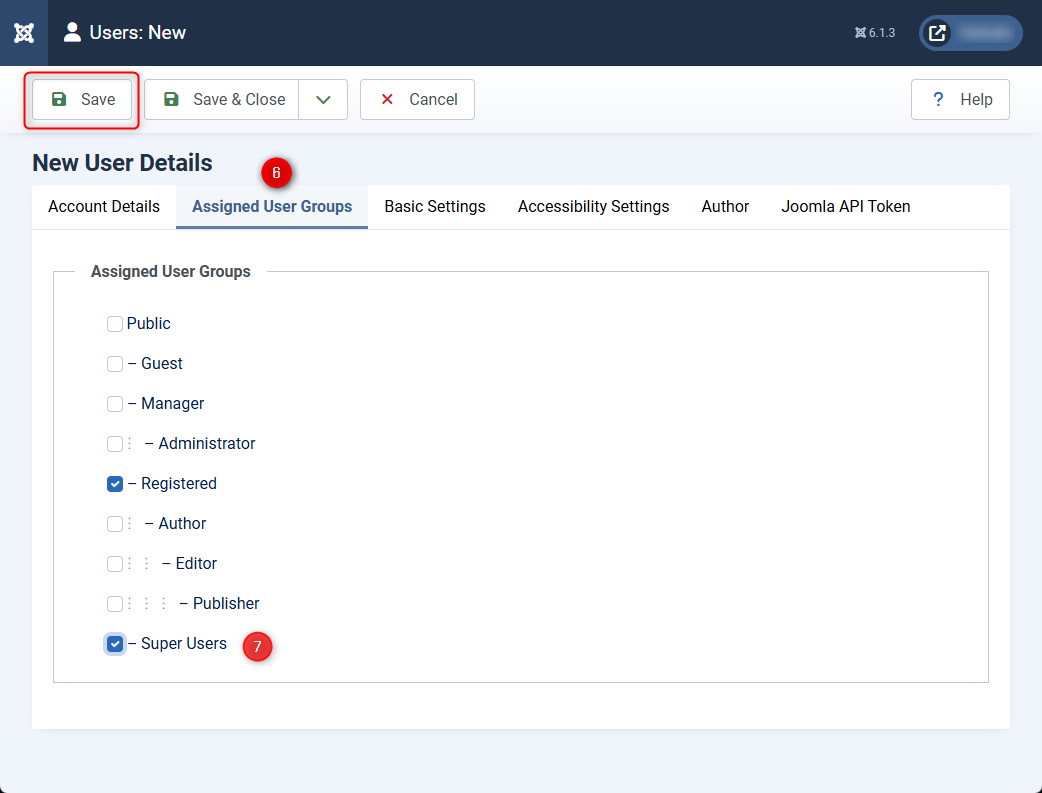This screenshot has height=793, width=1042.
Task: Open the Help button
Action: (960, 99)
